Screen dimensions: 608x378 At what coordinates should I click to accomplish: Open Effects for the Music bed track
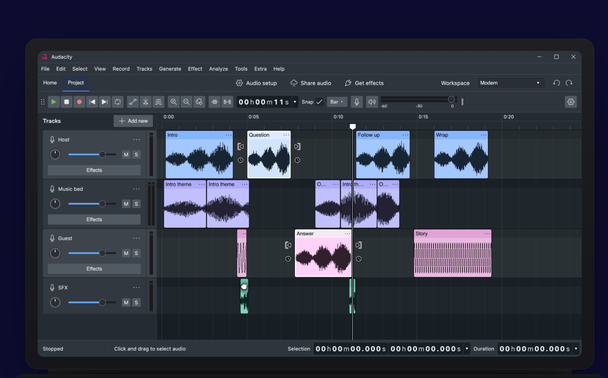[x=94, y=219]
